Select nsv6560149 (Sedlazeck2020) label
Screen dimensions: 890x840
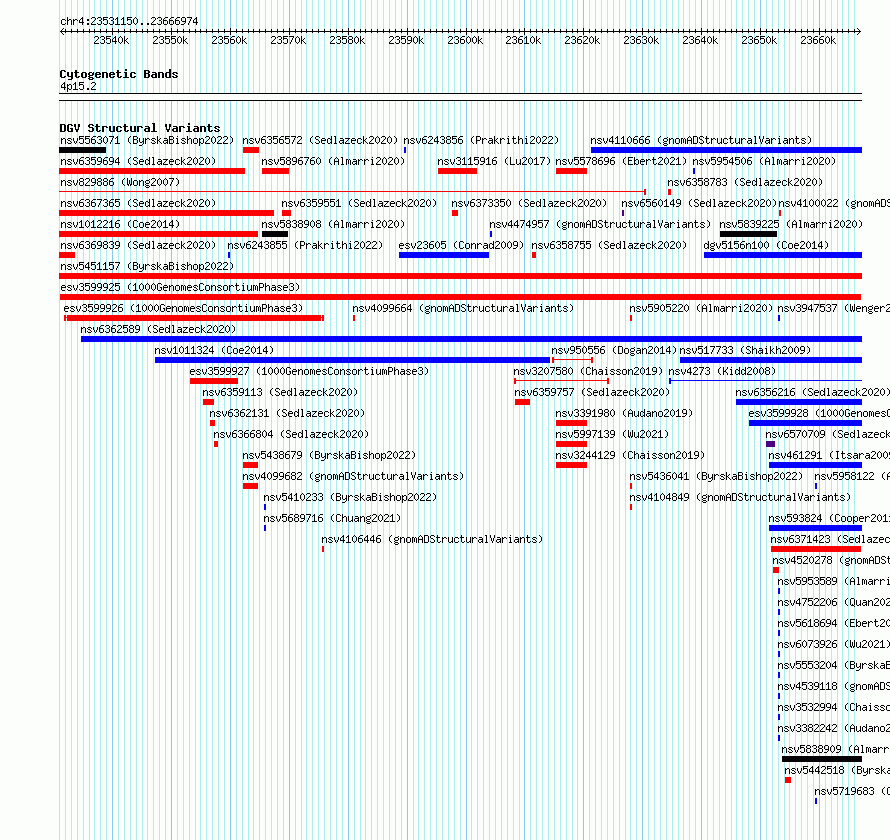[699, 203]
